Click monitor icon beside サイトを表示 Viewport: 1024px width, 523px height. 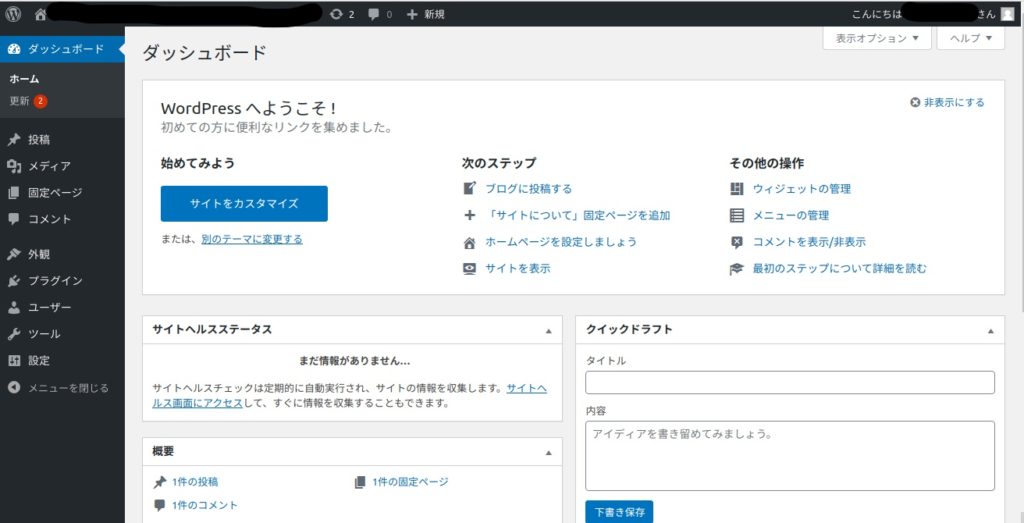(470, 268)
